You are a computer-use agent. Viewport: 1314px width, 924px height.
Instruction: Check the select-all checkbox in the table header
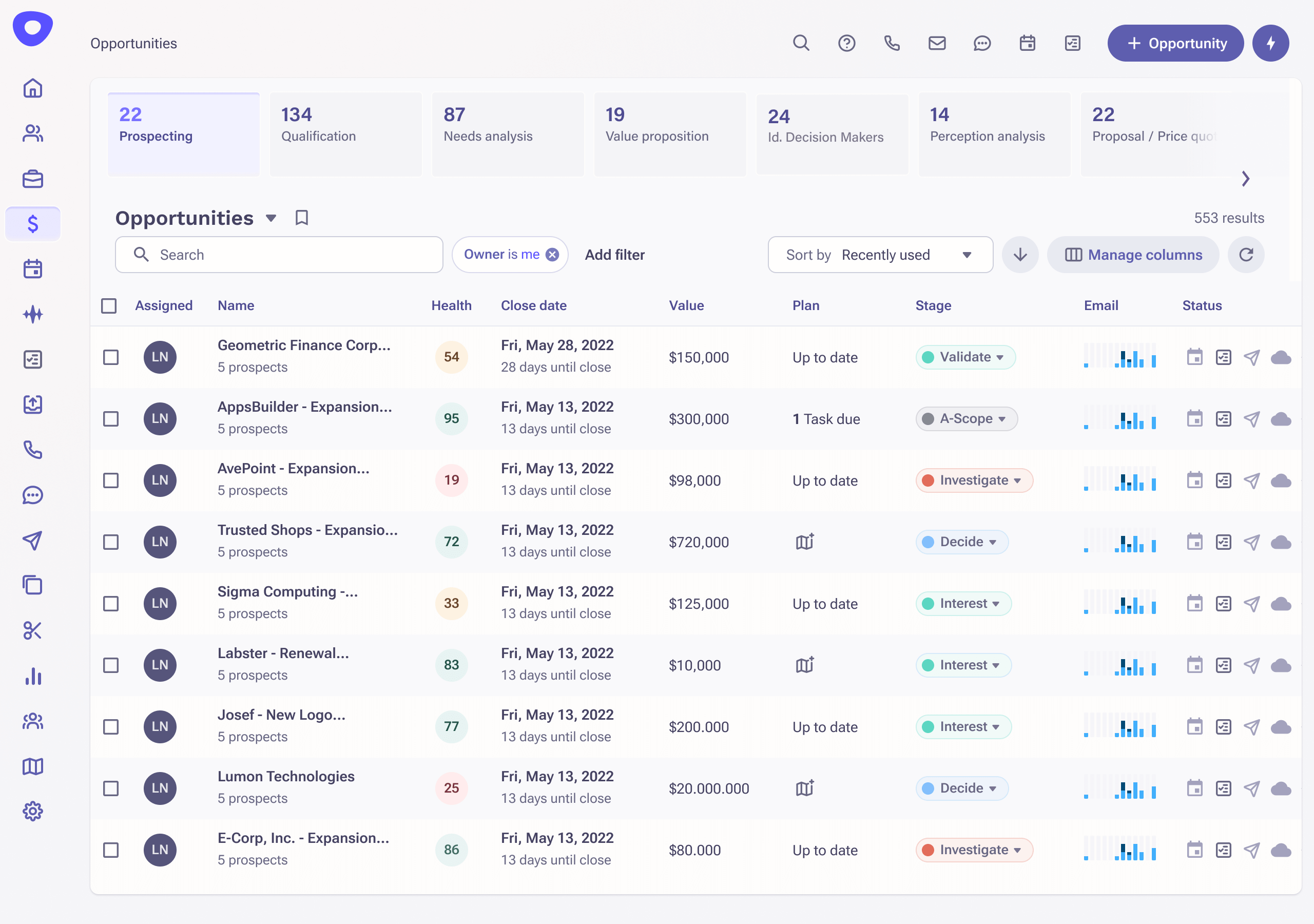[109, 306]
